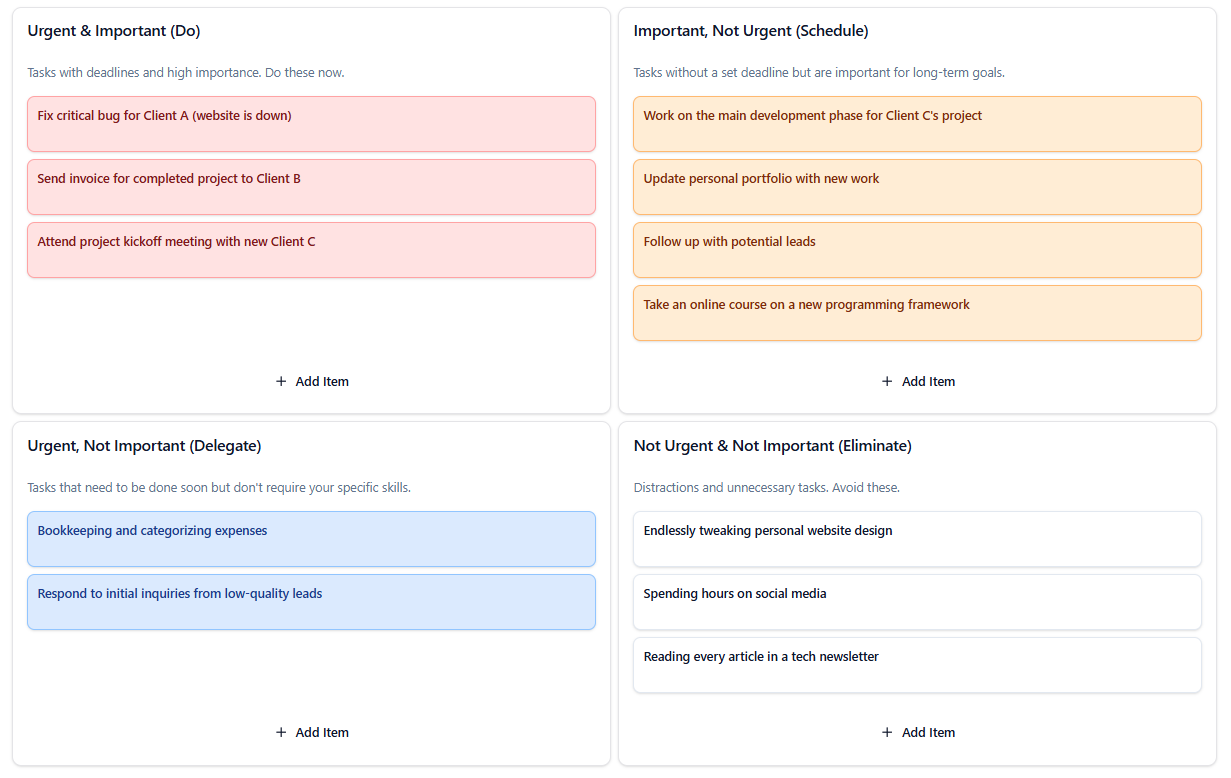
Task: Click plus icon in Important, Not Urgent quadrant
Action: click(x=887, y=381)
